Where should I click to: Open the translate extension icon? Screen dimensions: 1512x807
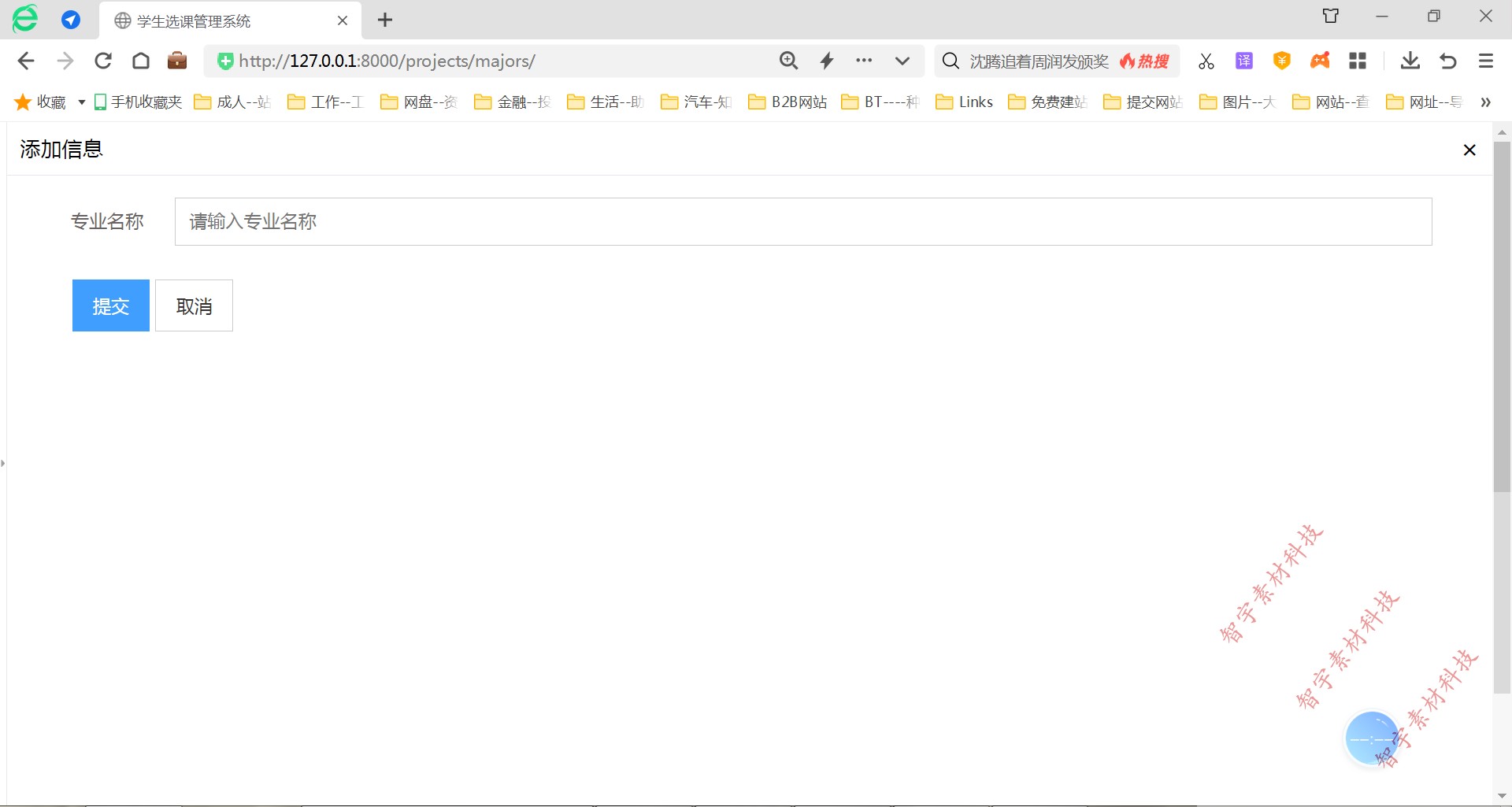pyautogui.click(x=1243, y=61)
